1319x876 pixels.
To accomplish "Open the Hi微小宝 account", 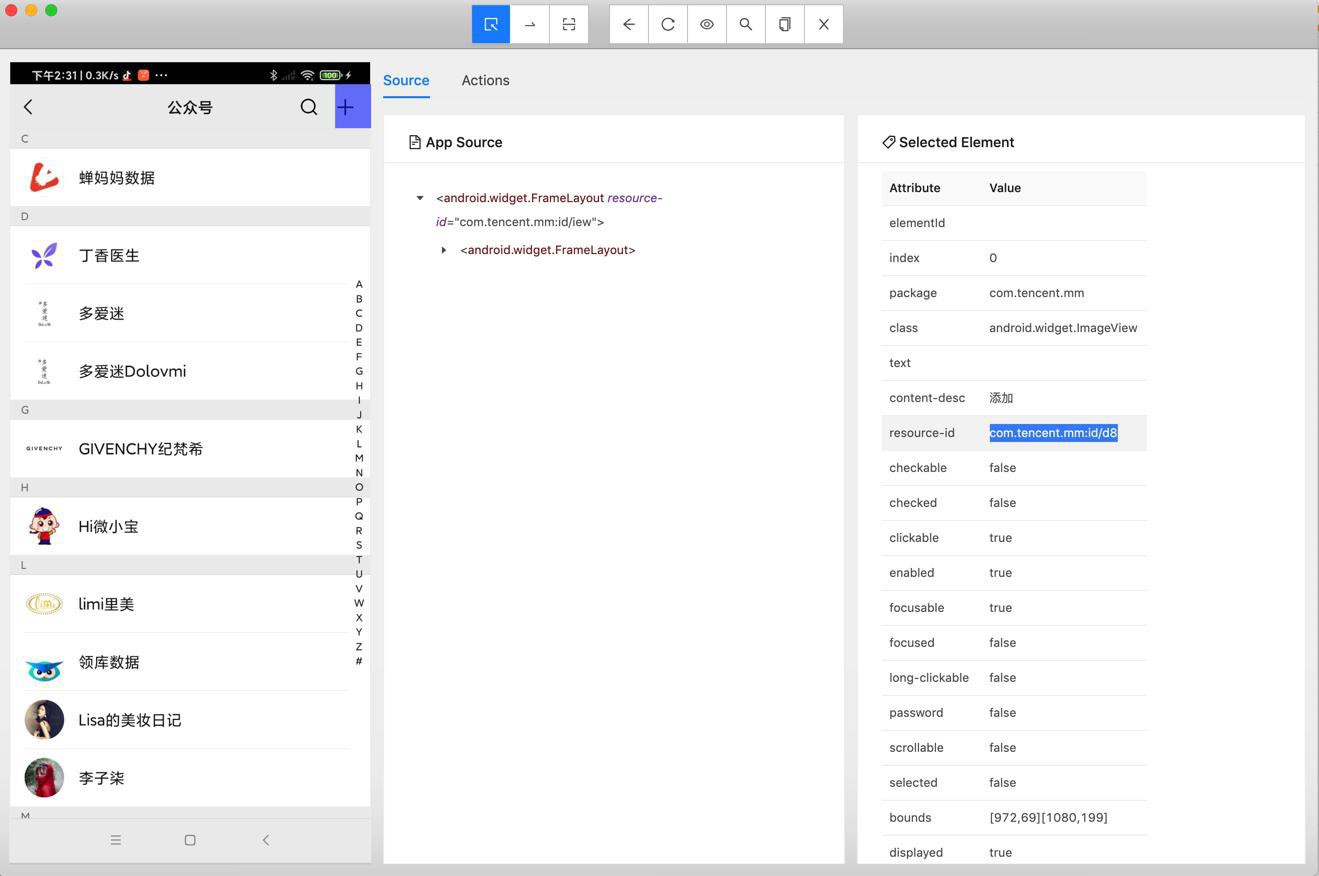I will 190,526.
